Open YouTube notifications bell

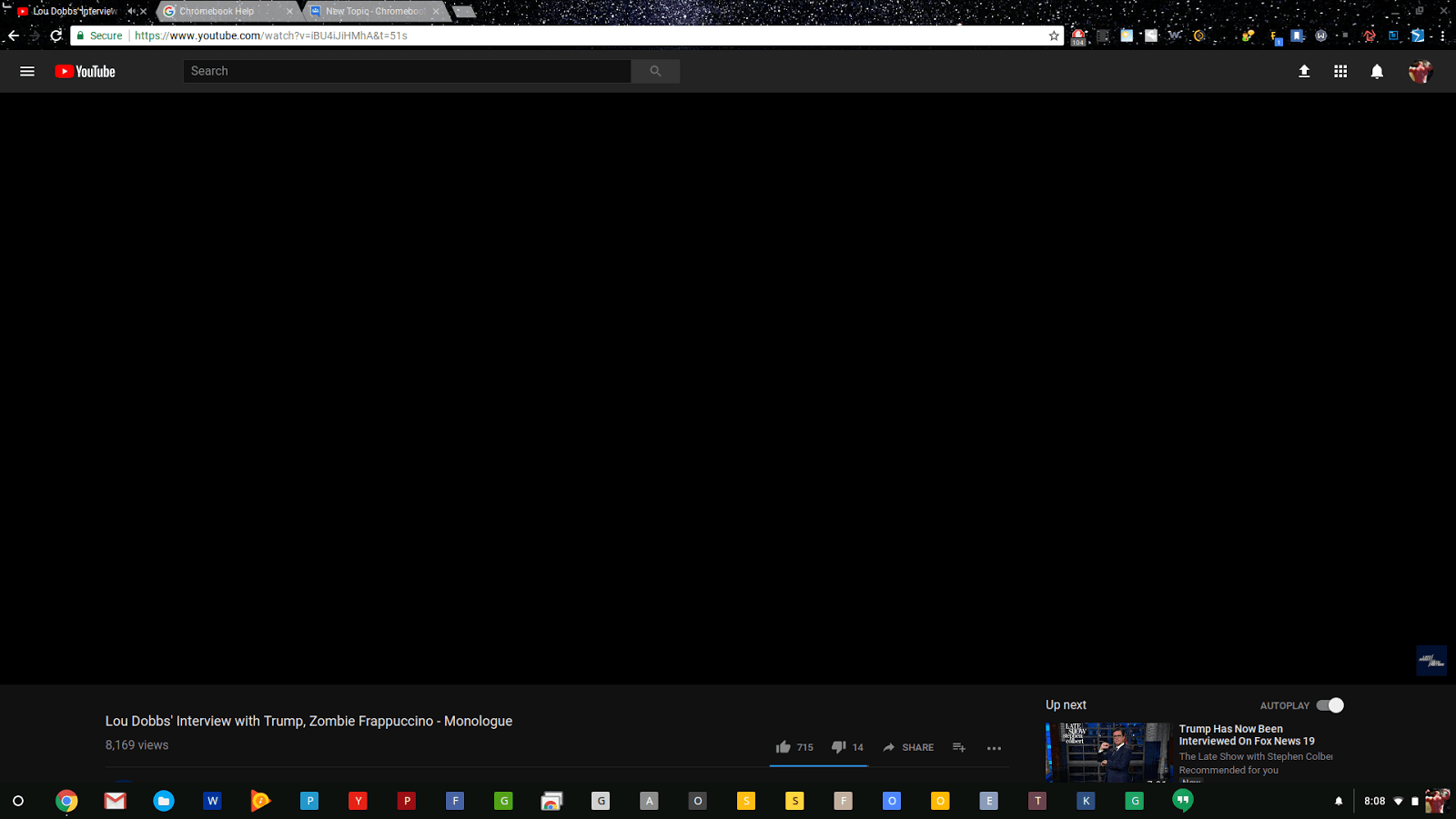pyautogui.click(x=1377, y=71)
